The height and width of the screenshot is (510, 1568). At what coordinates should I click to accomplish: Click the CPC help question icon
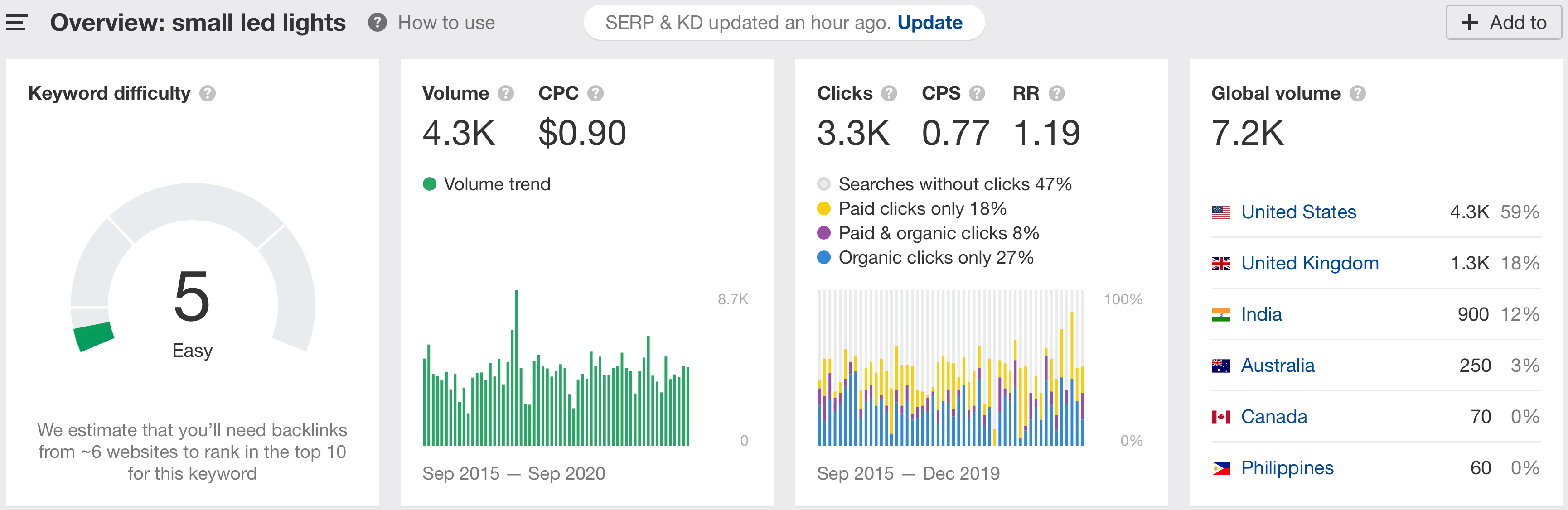(x=595, y=93)
